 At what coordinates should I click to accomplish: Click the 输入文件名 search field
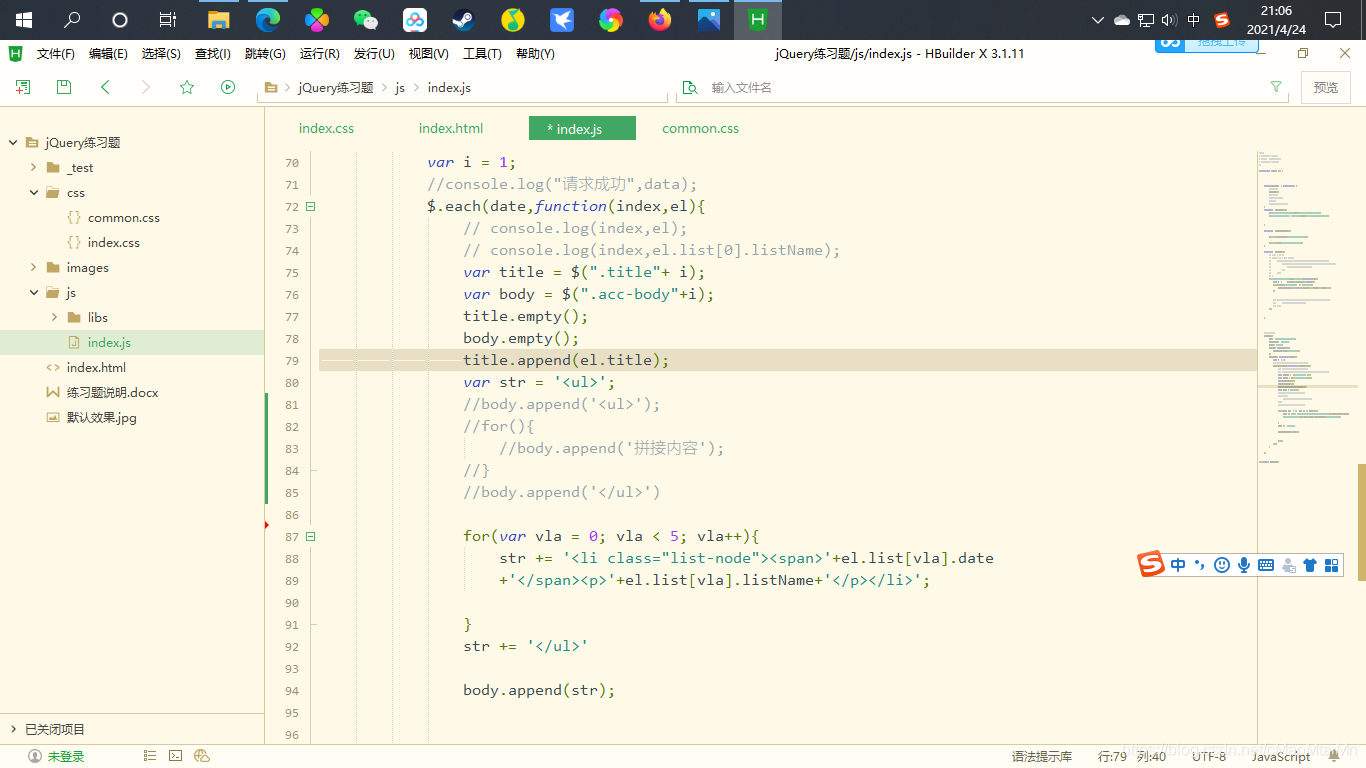[x=980, y=88]
